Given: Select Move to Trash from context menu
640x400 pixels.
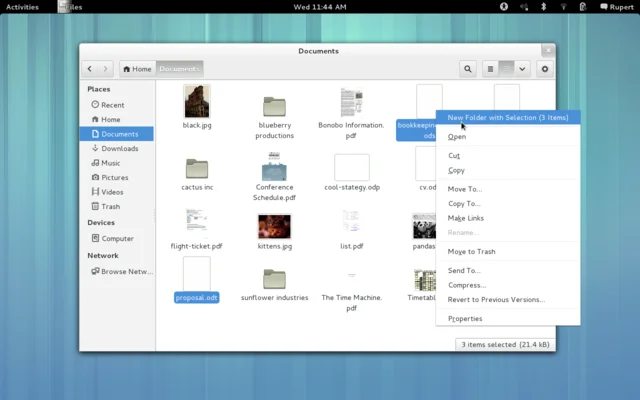Looking at the screenshot, I should [471, 252].
